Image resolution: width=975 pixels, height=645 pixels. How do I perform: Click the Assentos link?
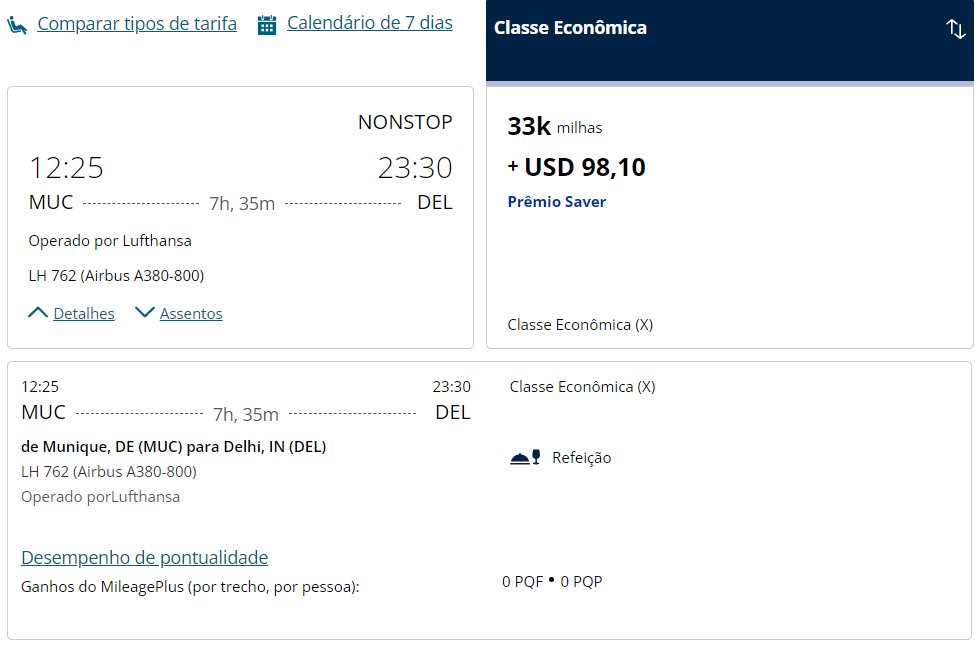click(x=191, y=313)
